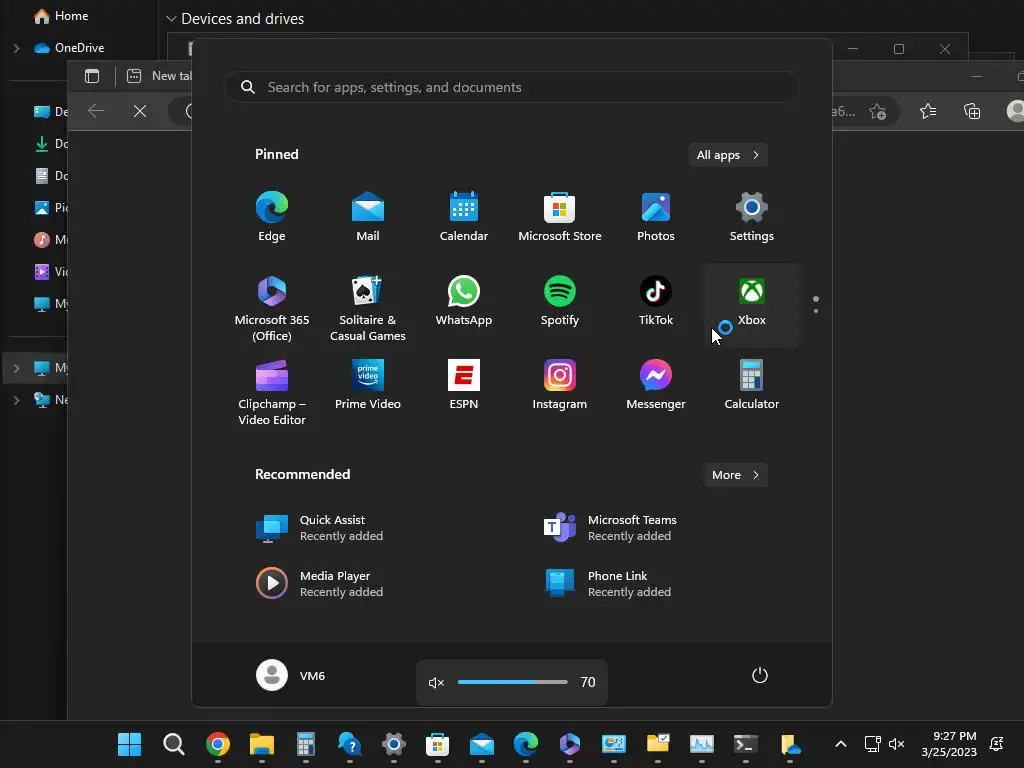Viewport: 1024px width, 768px height.
Task: Open Settings from the Pinned grid
Action: 752,217
